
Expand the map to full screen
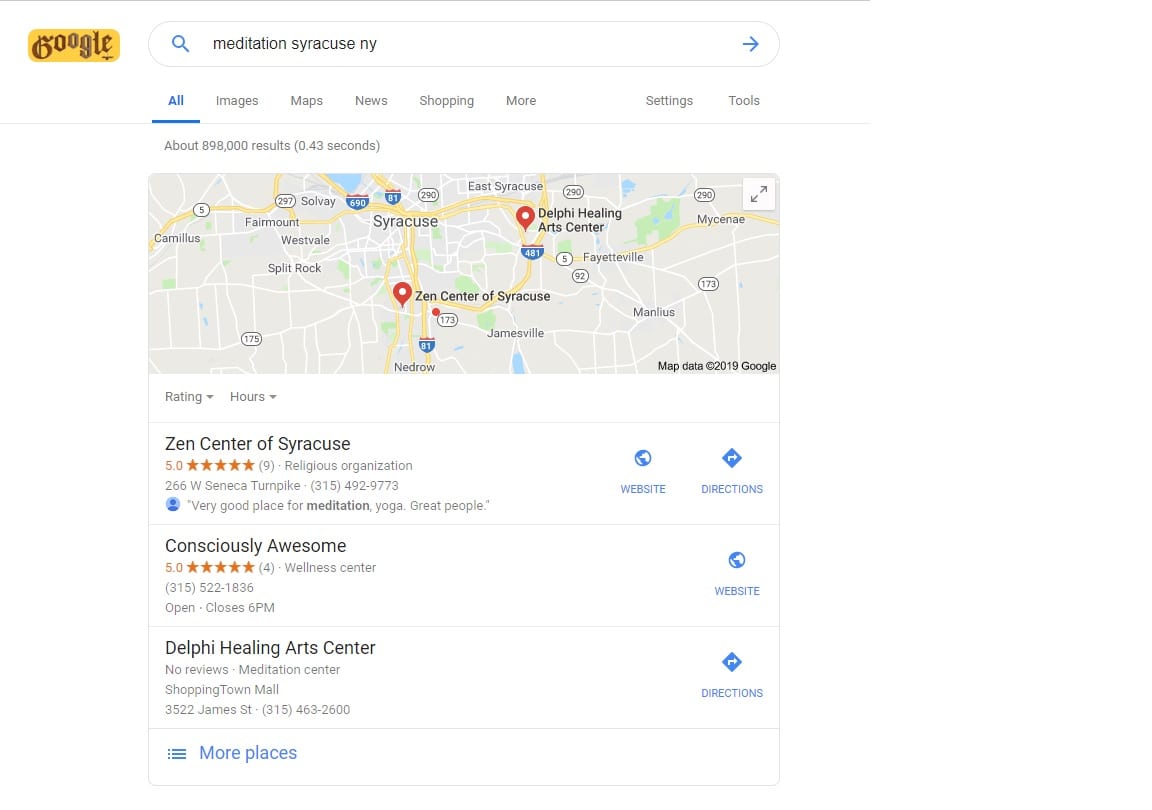(759, 194)
